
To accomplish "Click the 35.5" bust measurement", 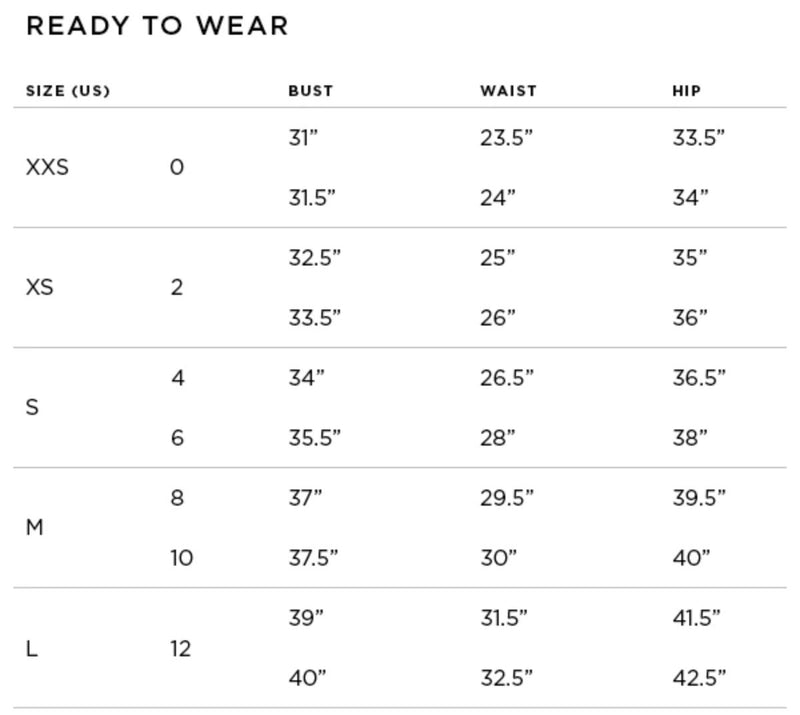I will point(314,438).
